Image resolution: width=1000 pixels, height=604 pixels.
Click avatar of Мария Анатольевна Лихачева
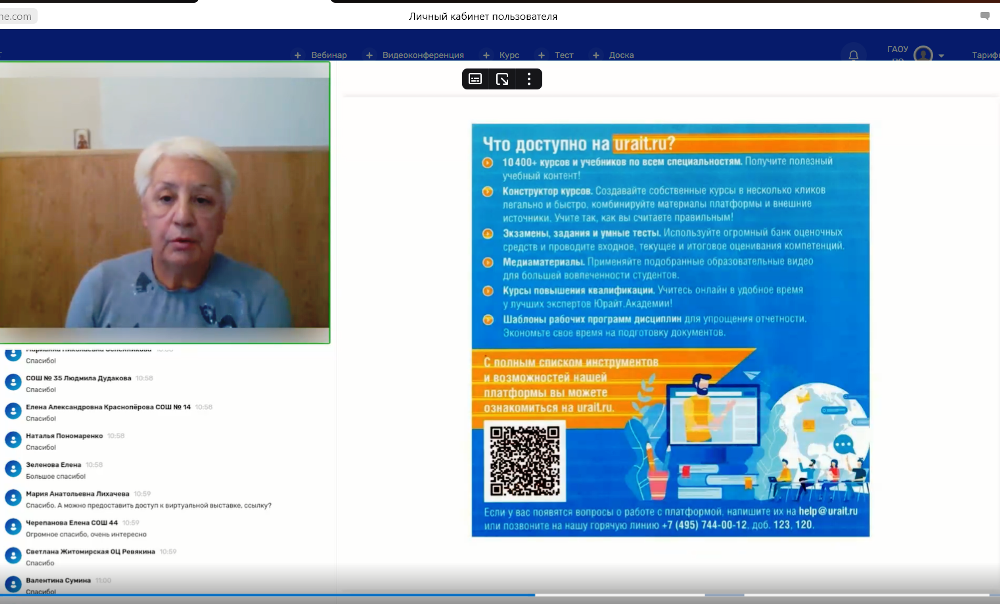pyautogui.click(x=13, y=497)
